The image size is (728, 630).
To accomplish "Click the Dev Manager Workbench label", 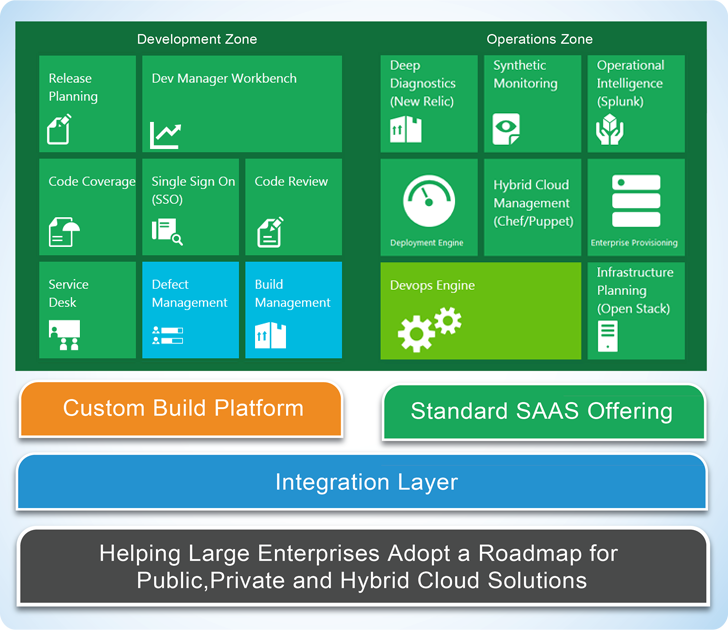I will pos(224,78).
